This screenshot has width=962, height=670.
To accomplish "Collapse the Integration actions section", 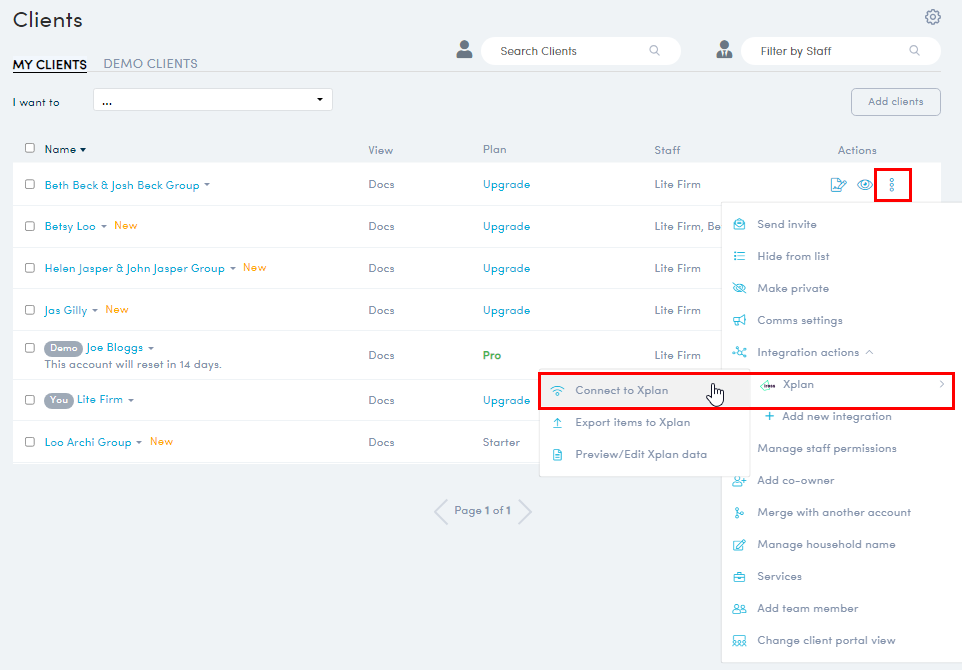I will (869, 353).
